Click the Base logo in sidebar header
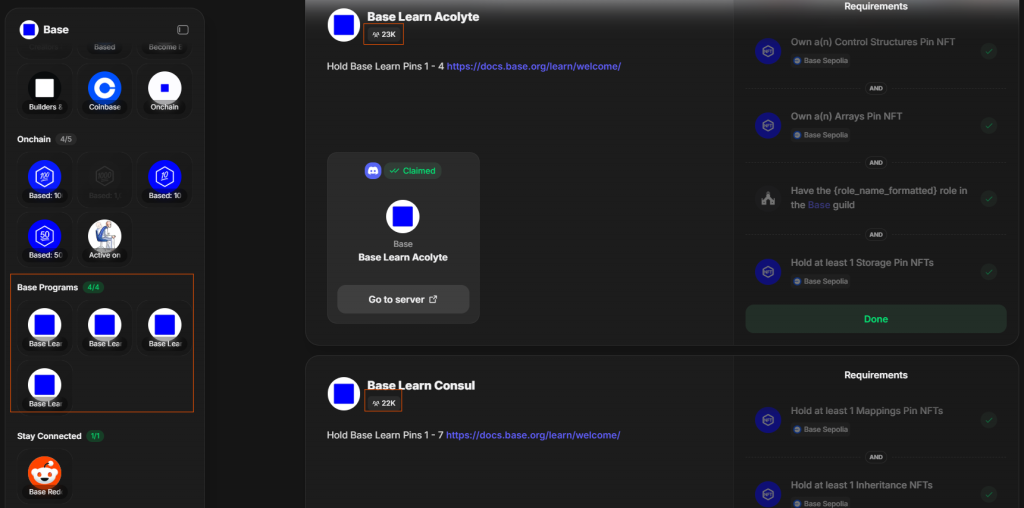The image size is (1024, 508). pyautogui.click(x=29, y=30)
